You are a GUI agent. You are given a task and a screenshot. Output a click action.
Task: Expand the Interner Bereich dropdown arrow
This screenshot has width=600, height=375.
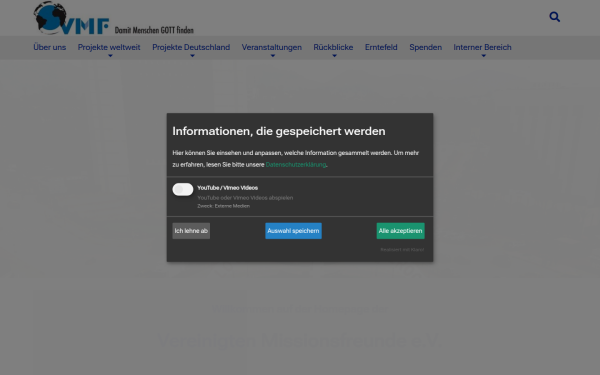point(483,56)
